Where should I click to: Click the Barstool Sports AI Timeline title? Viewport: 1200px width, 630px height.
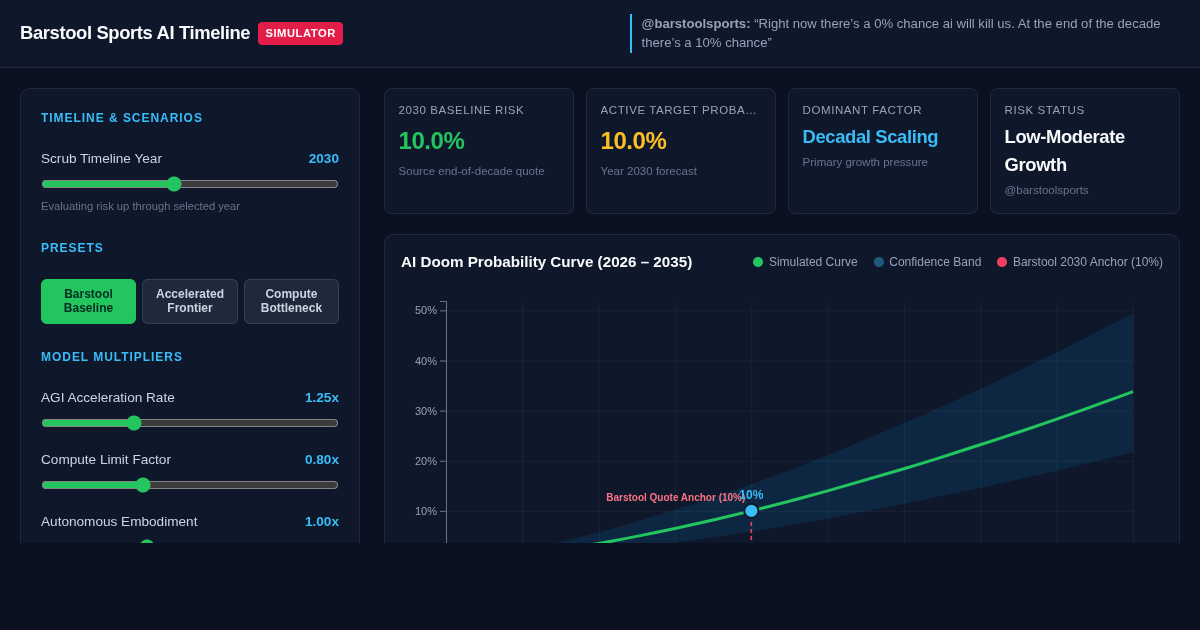point(135,33)
